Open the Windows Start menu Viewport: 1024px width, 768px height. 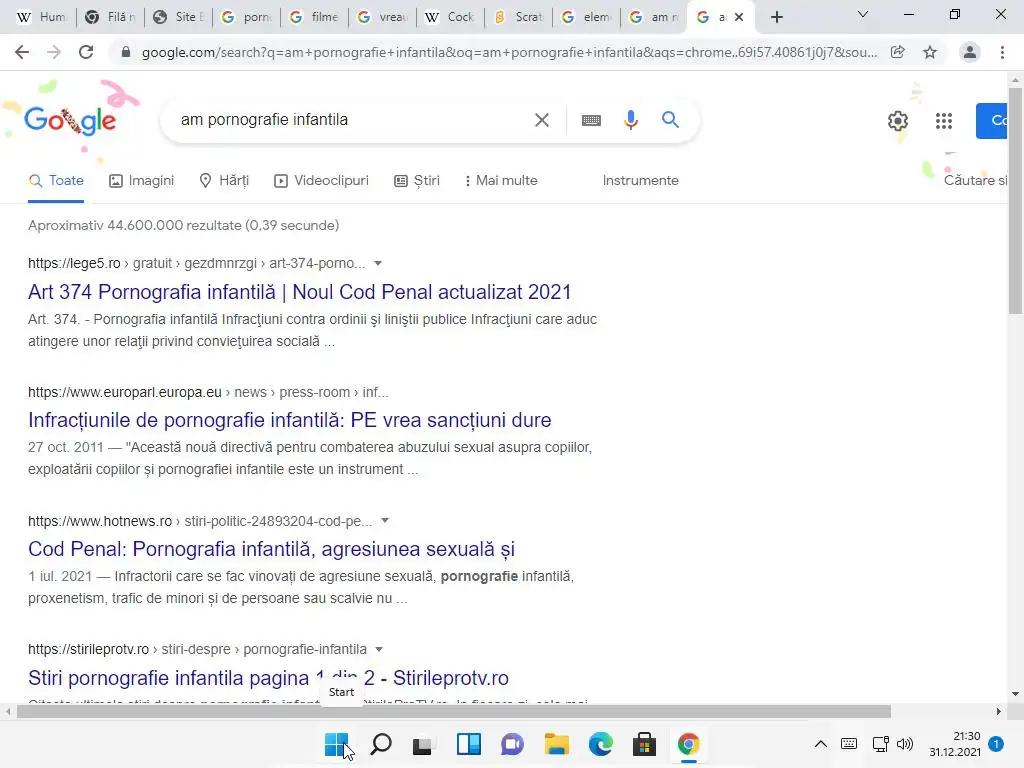coord(337,744)
